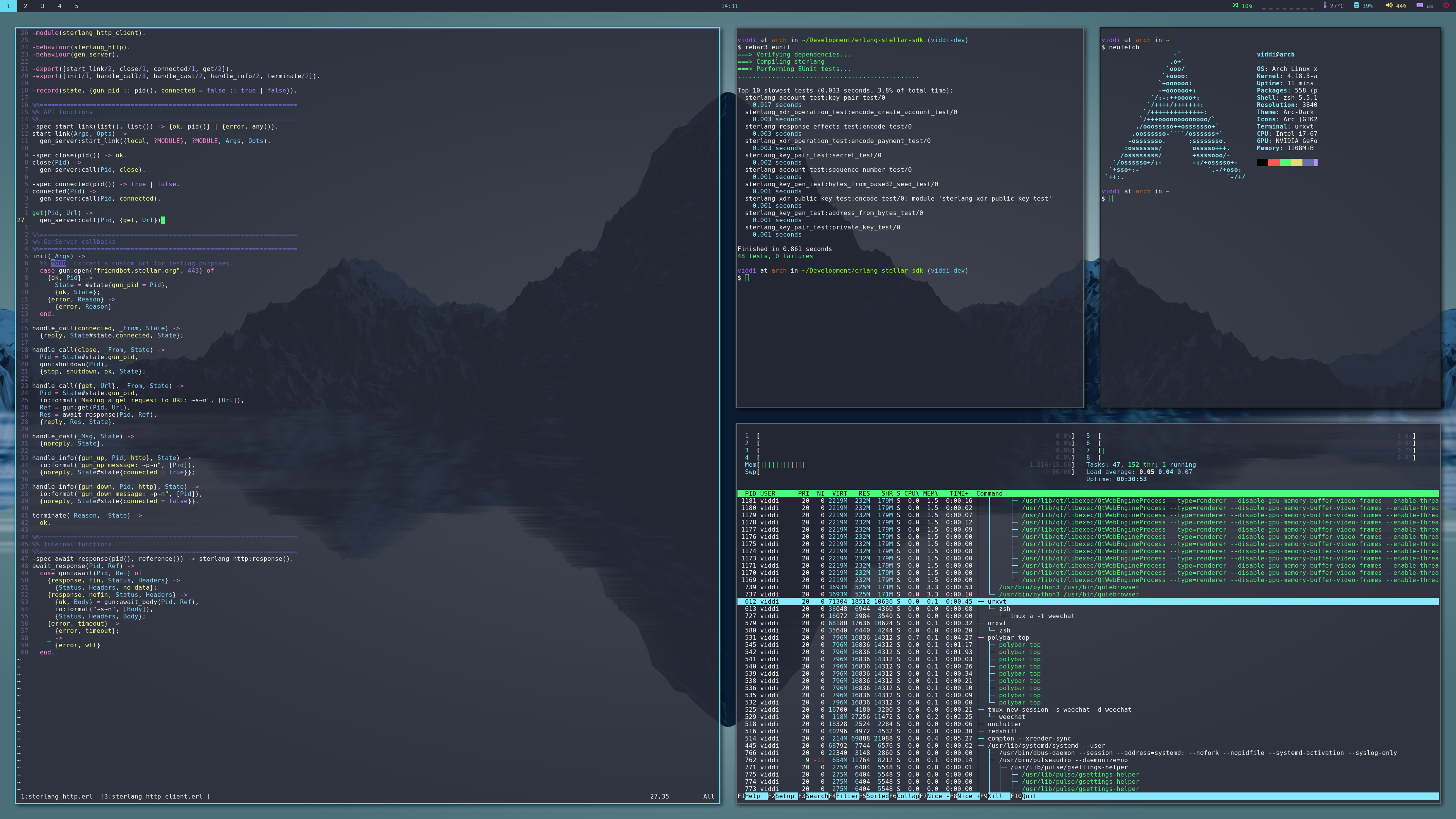Image resolution: width=1456 pixels, height=819 pixels.
Task: Click the htop Mem usage meter bar
Action: point(910,464)
